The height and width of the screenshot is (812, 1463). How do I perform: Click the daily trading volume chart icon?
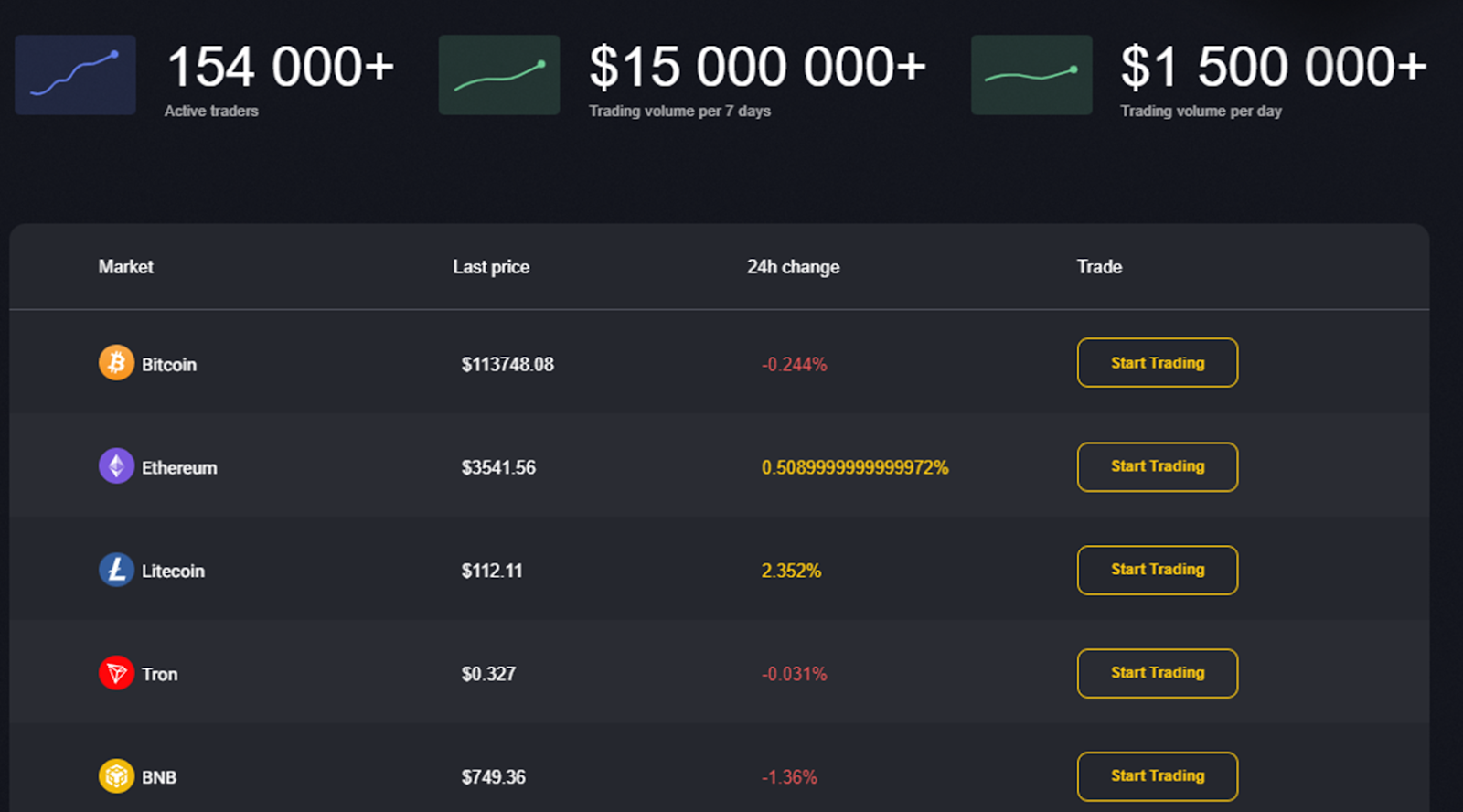1031,75
